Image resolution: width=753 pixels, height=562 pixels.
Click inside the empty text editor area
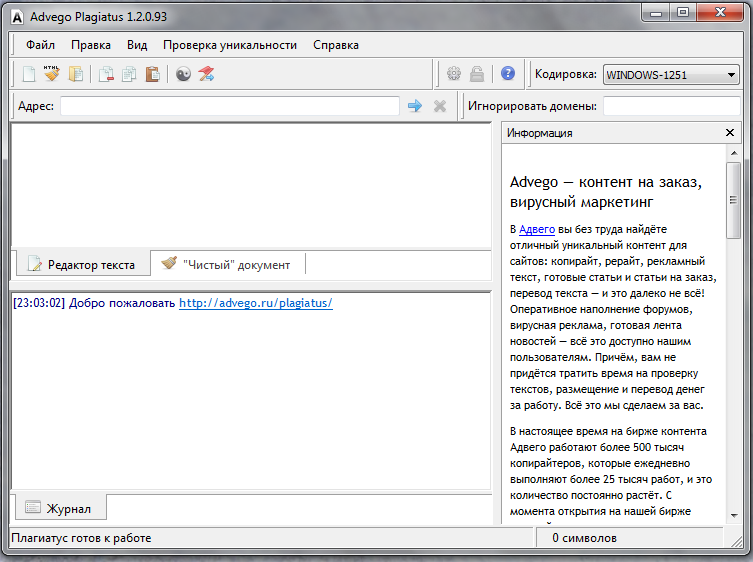pos(251,185)
